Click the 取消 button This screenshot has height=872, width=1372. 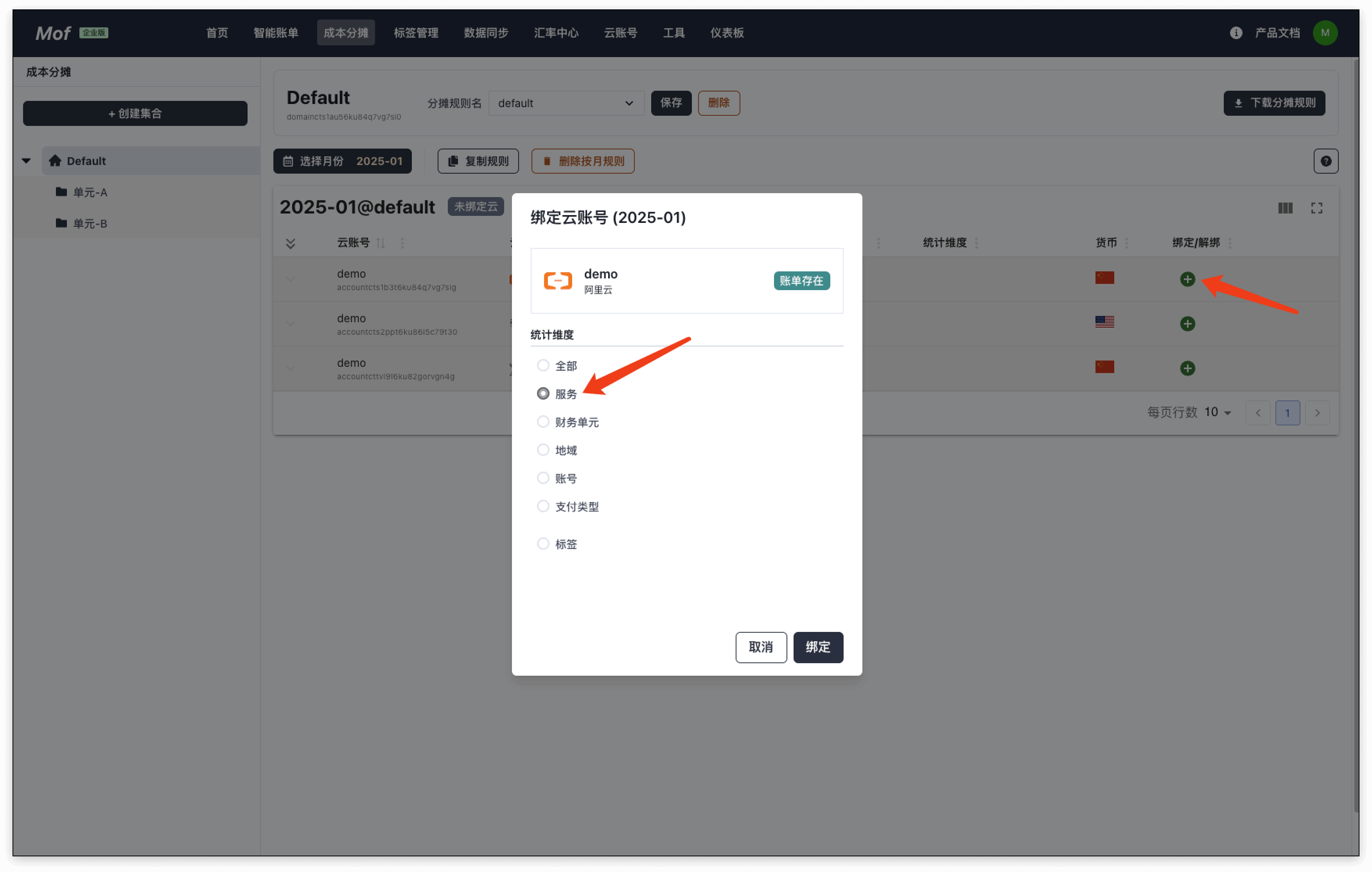[761, 647]
